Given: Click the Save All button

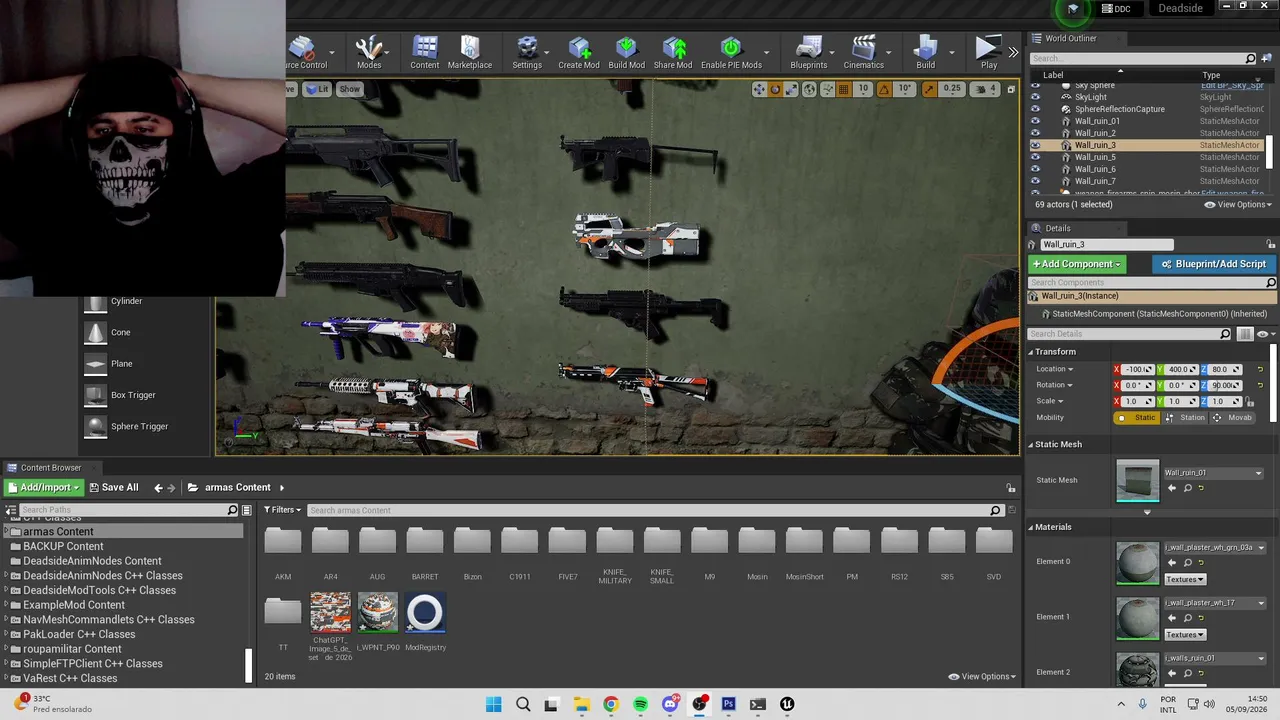Looking at the screenshot, I should (114, 488).
